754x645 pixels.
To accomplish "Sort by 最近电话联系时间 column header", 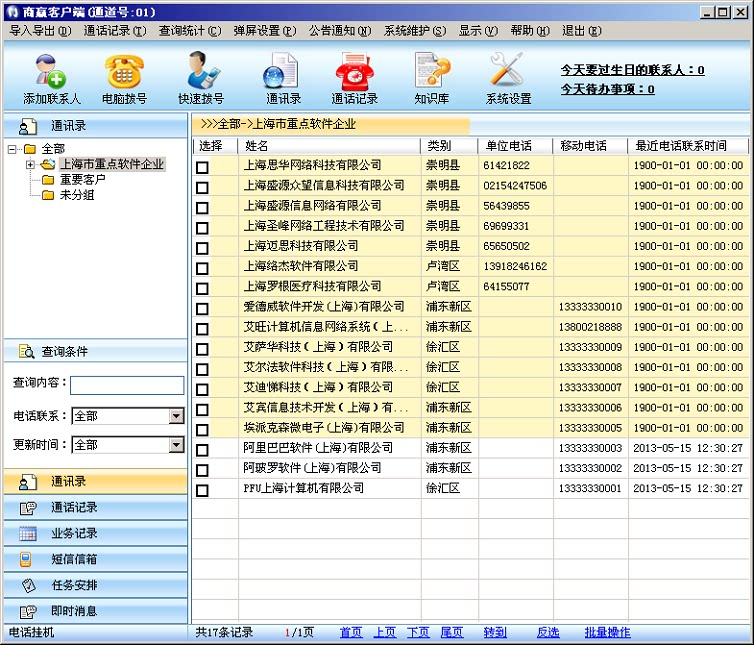I will [x=688, y=146].
